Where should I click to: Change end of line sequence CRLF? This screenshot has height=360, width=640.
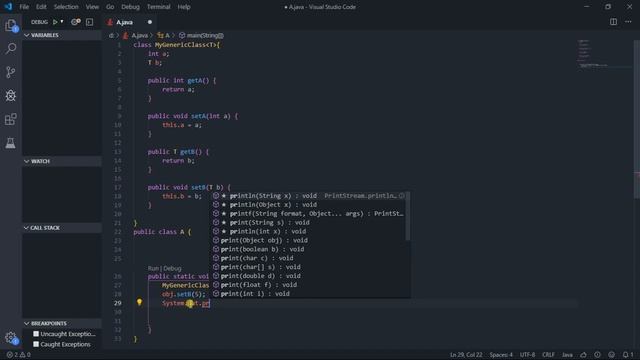[548, 355]
